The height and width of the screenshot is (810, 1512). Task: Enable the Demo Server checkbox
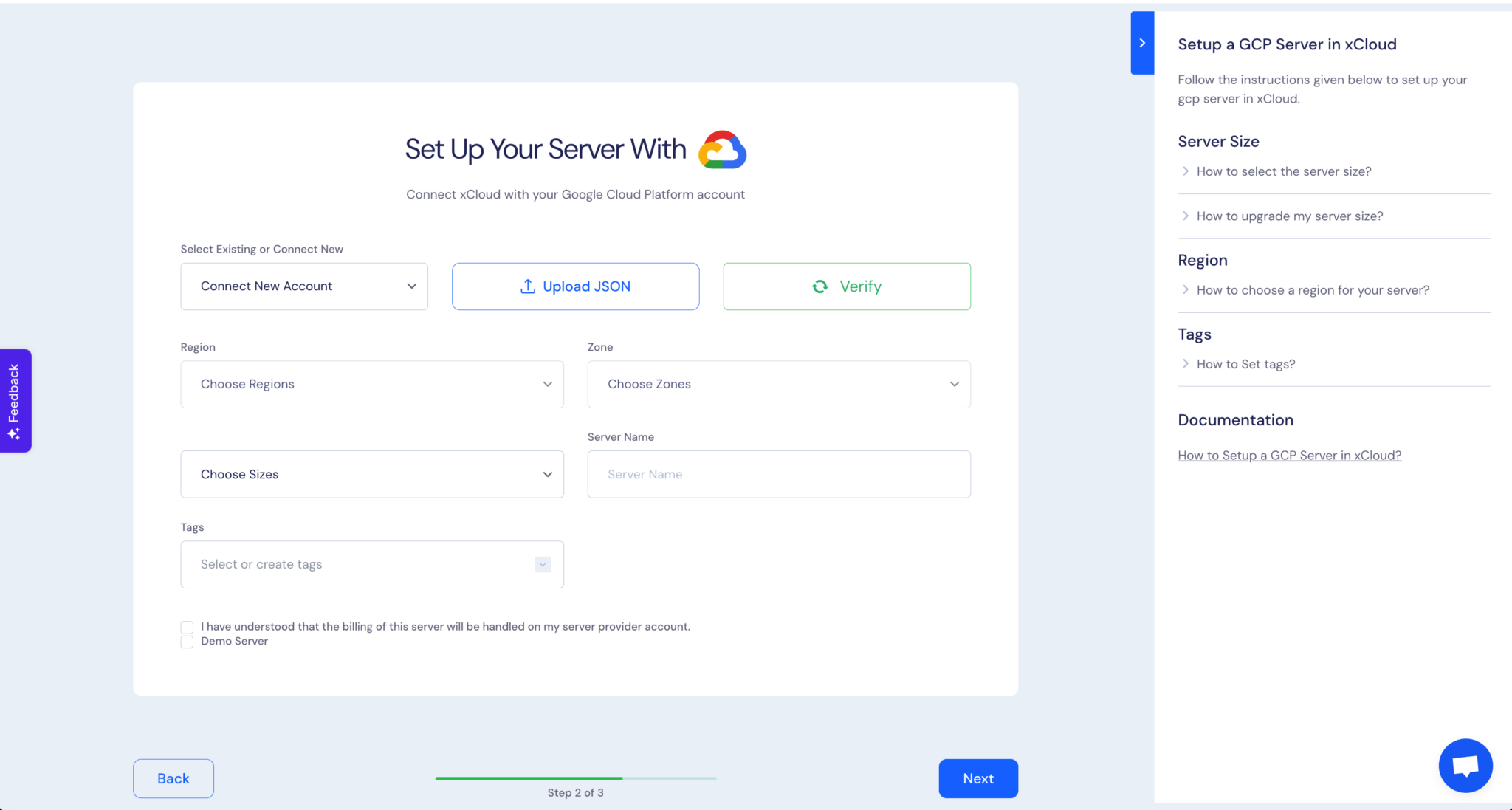pos(187,642)
